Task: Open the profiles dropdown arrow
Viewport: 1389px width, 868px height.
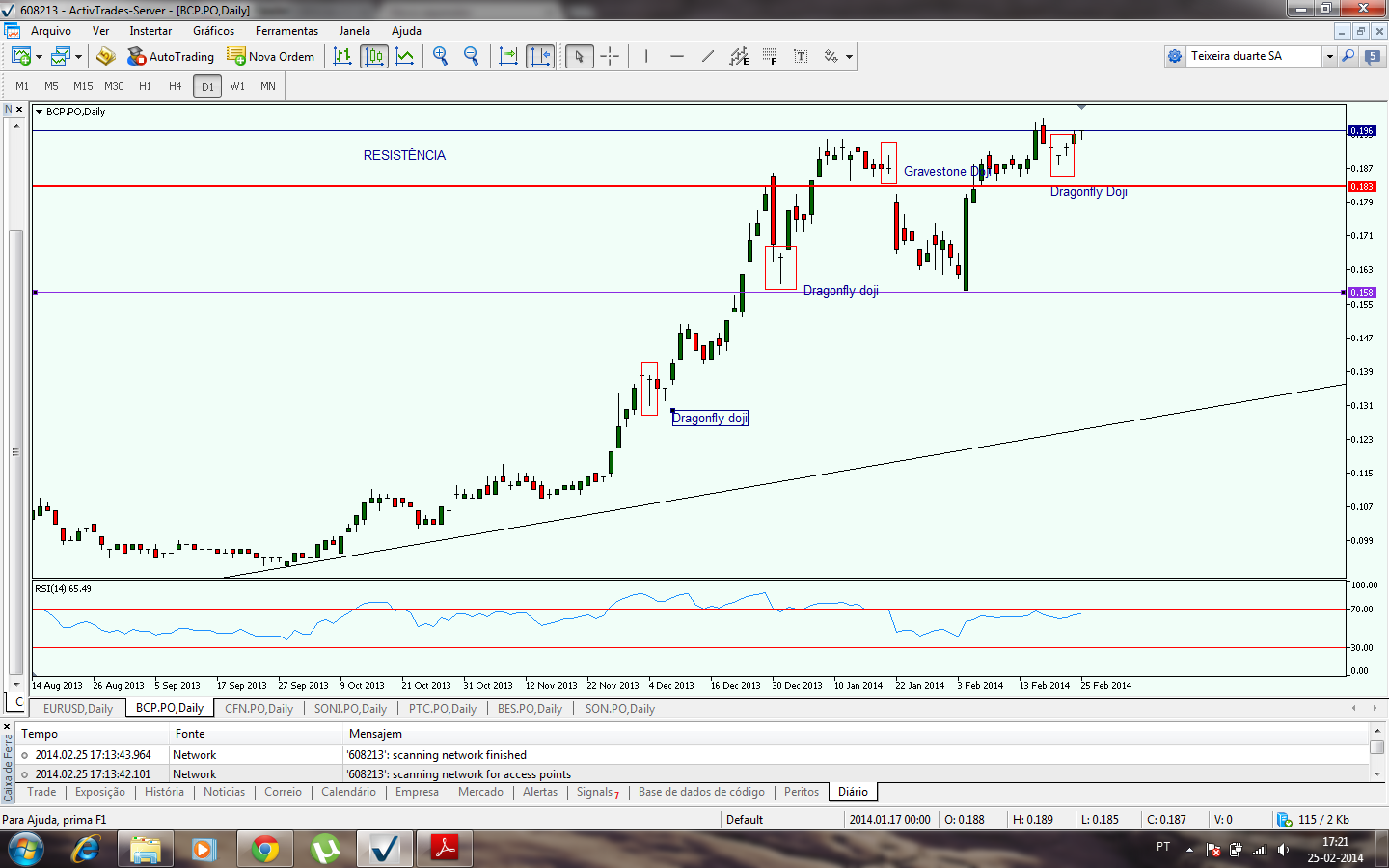Action: pos(78,57)
